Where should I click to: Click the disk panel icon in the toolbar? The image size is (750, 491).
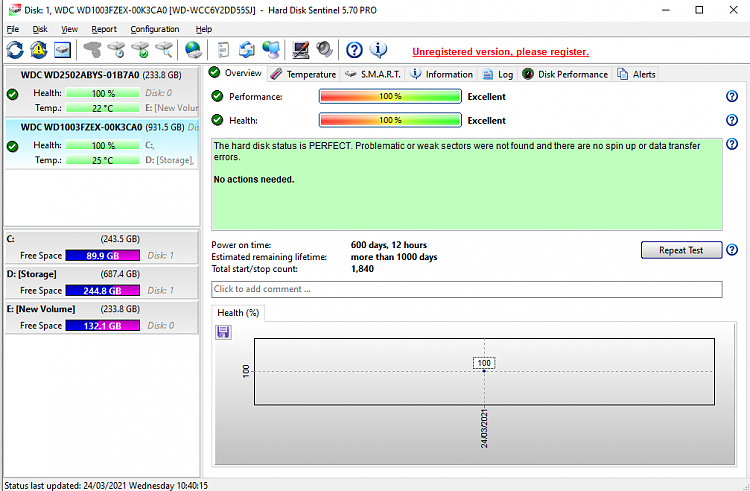pos(62,50)
